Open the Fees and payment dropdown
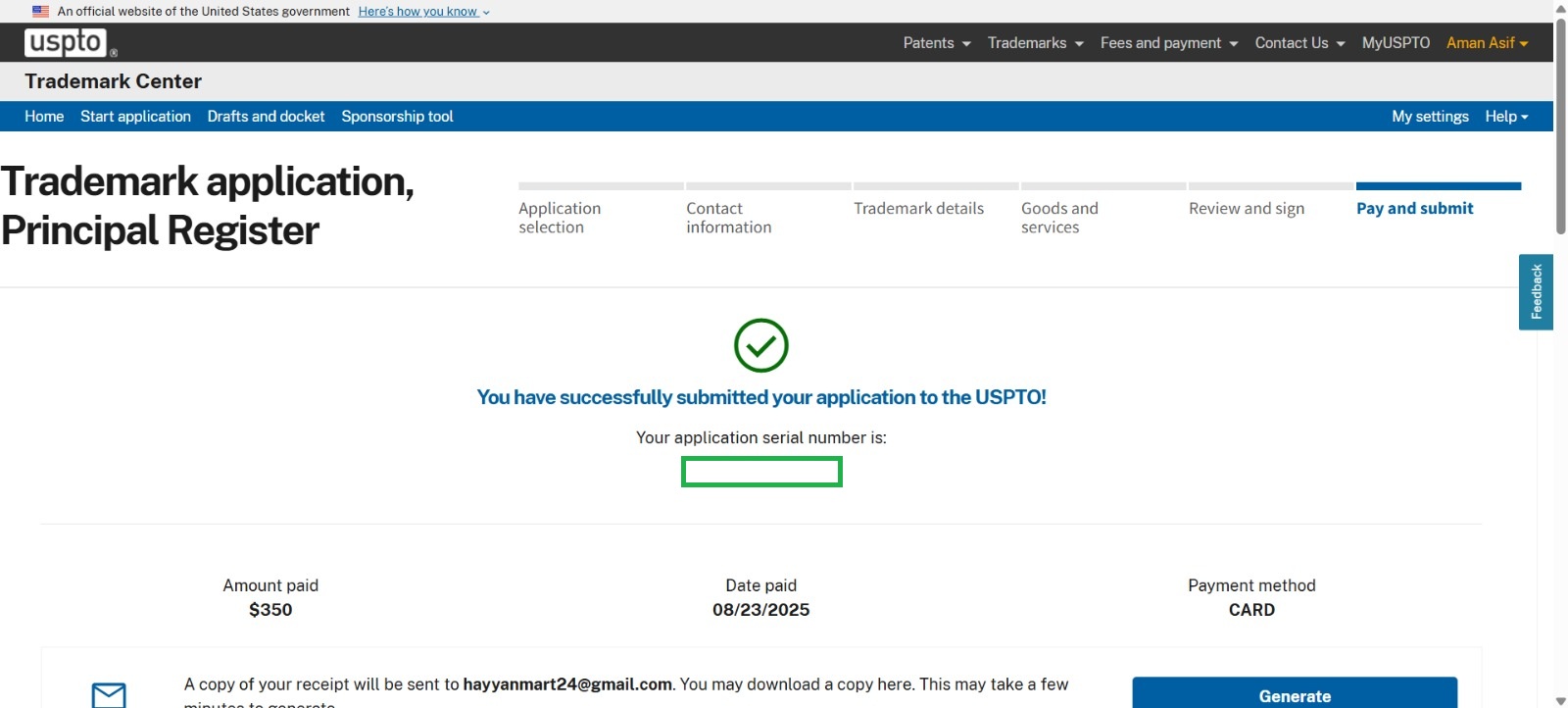Screen dimensions: 1568x708 (1168, 43)
